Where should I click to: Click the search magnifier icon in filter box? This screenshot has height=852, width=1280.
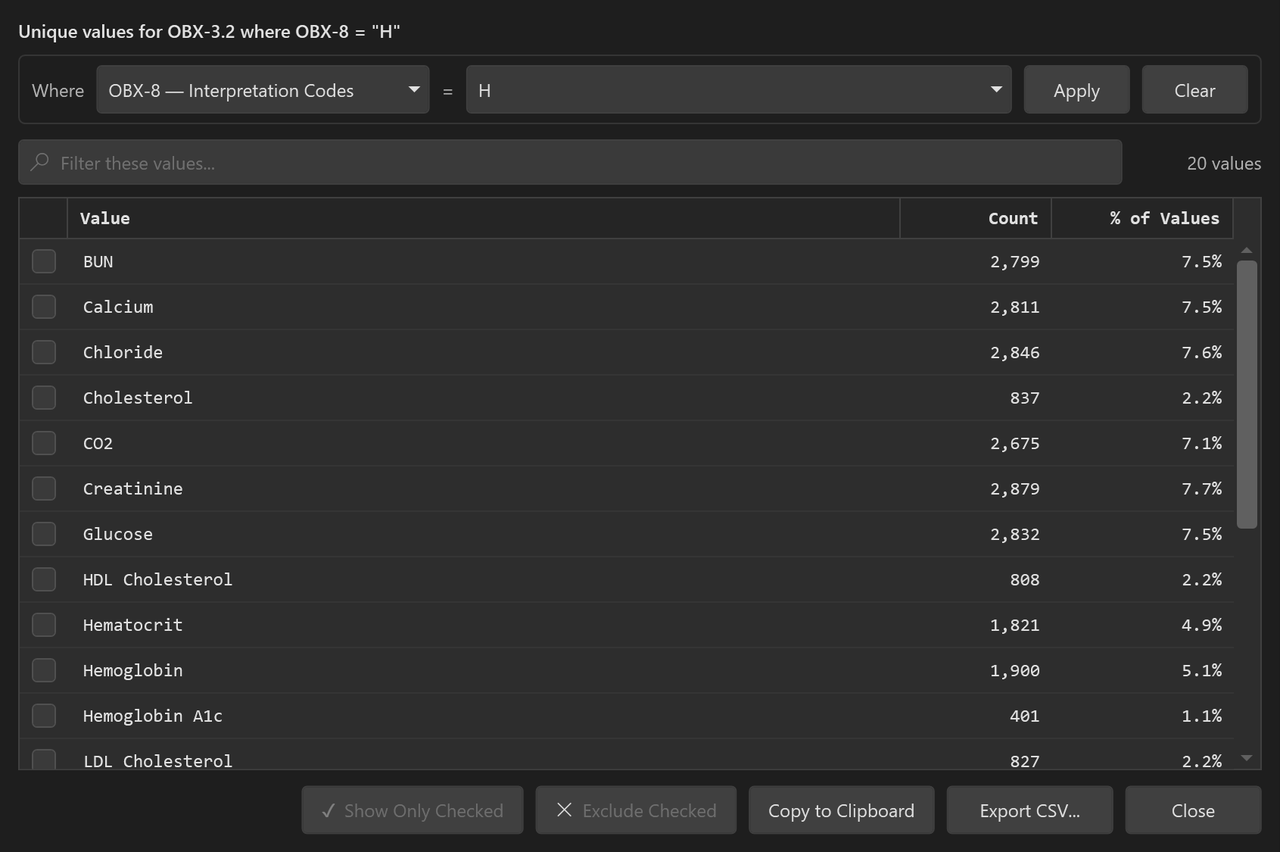40,162
